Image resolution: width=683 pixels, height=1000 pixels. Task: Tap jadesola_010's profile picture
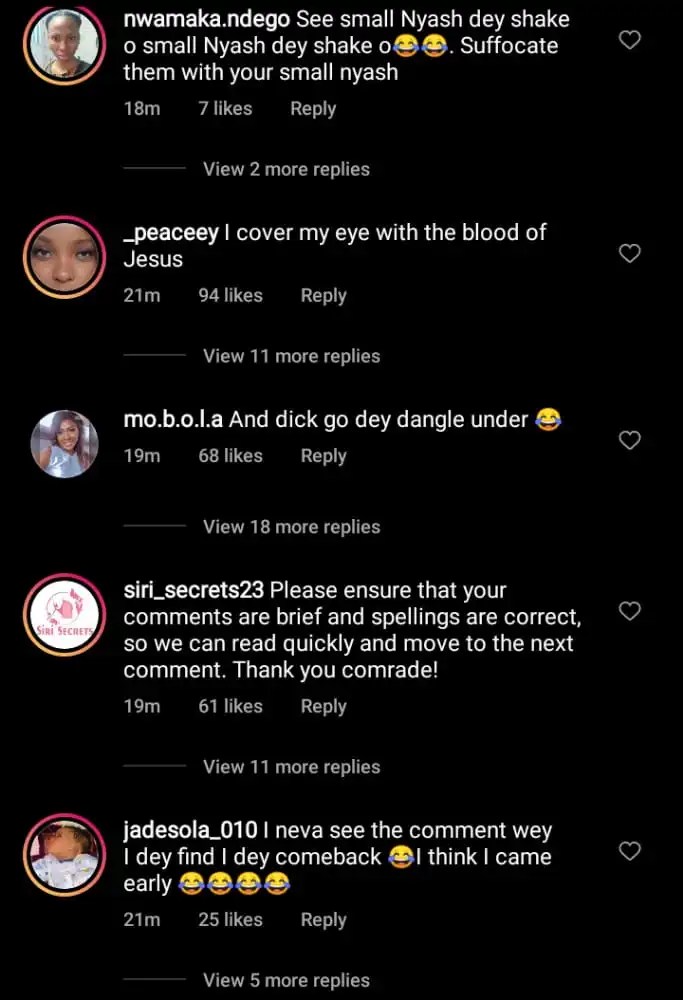(x=64, y=857)
